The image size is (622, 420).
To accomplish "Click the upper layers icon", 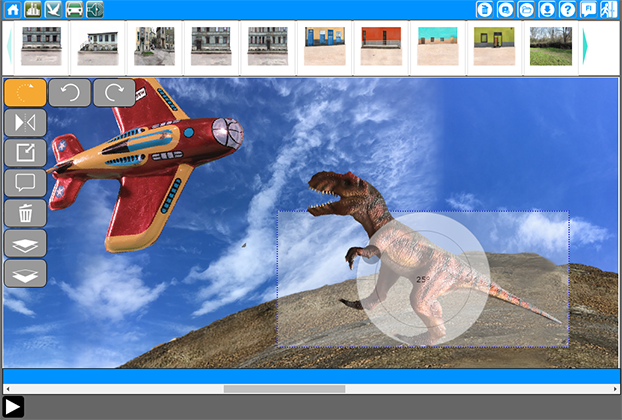I will pos(25,244).
